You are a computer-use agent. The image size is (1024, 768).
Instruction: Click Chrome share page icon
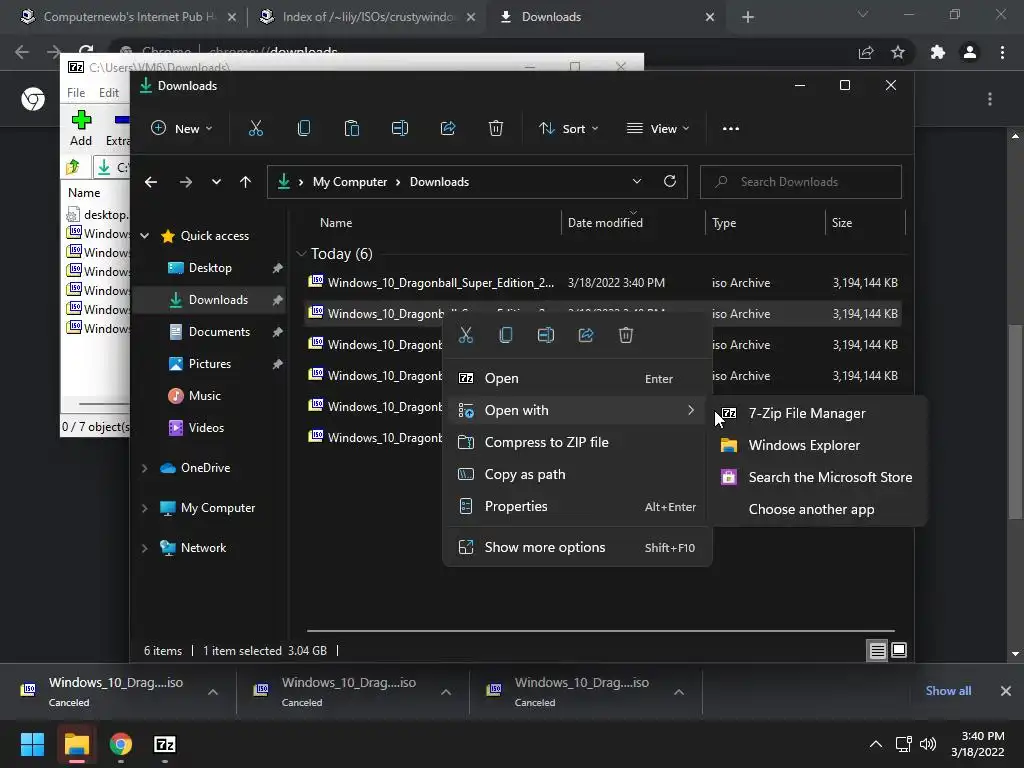[x=866, y=52]
